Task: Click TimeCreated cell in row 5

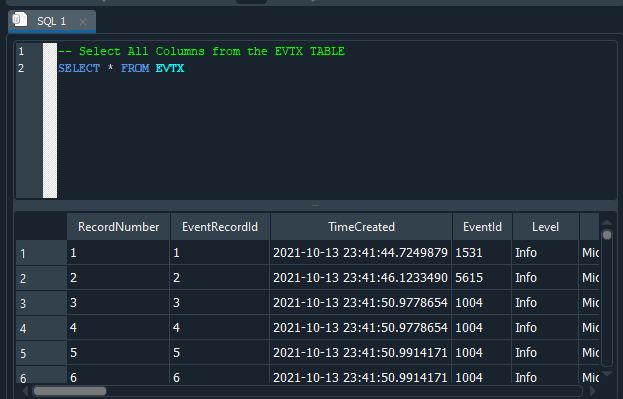Action: click(x=360, y=353)
